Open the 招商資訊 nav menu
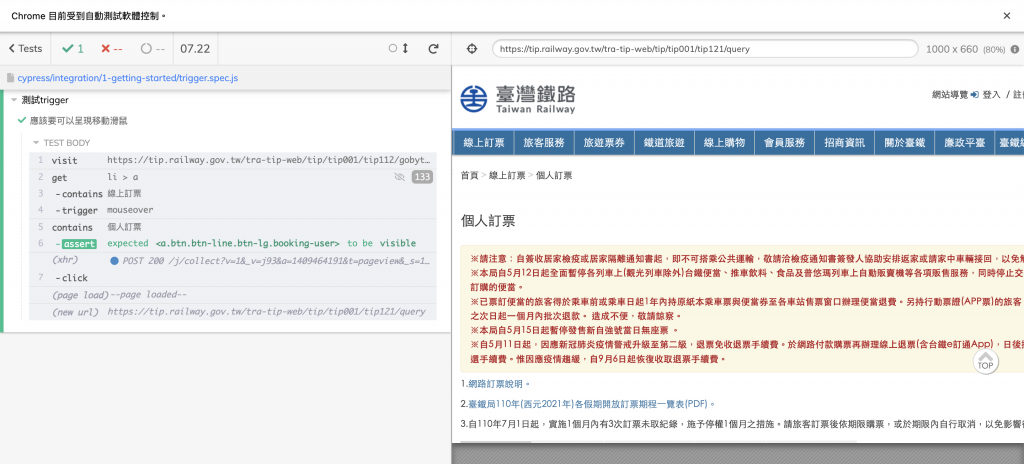 (844, 142)
